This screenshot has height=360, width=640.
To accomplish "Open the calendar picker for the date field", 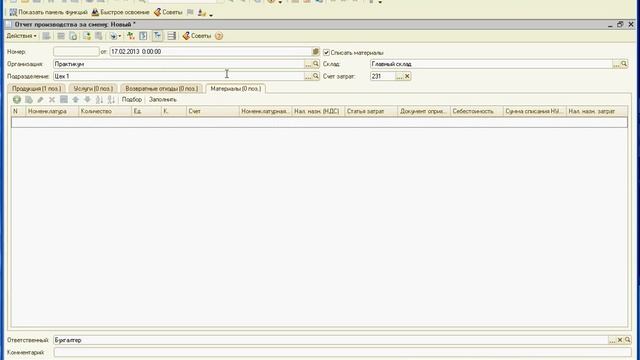I will click(x=316, y=52).
